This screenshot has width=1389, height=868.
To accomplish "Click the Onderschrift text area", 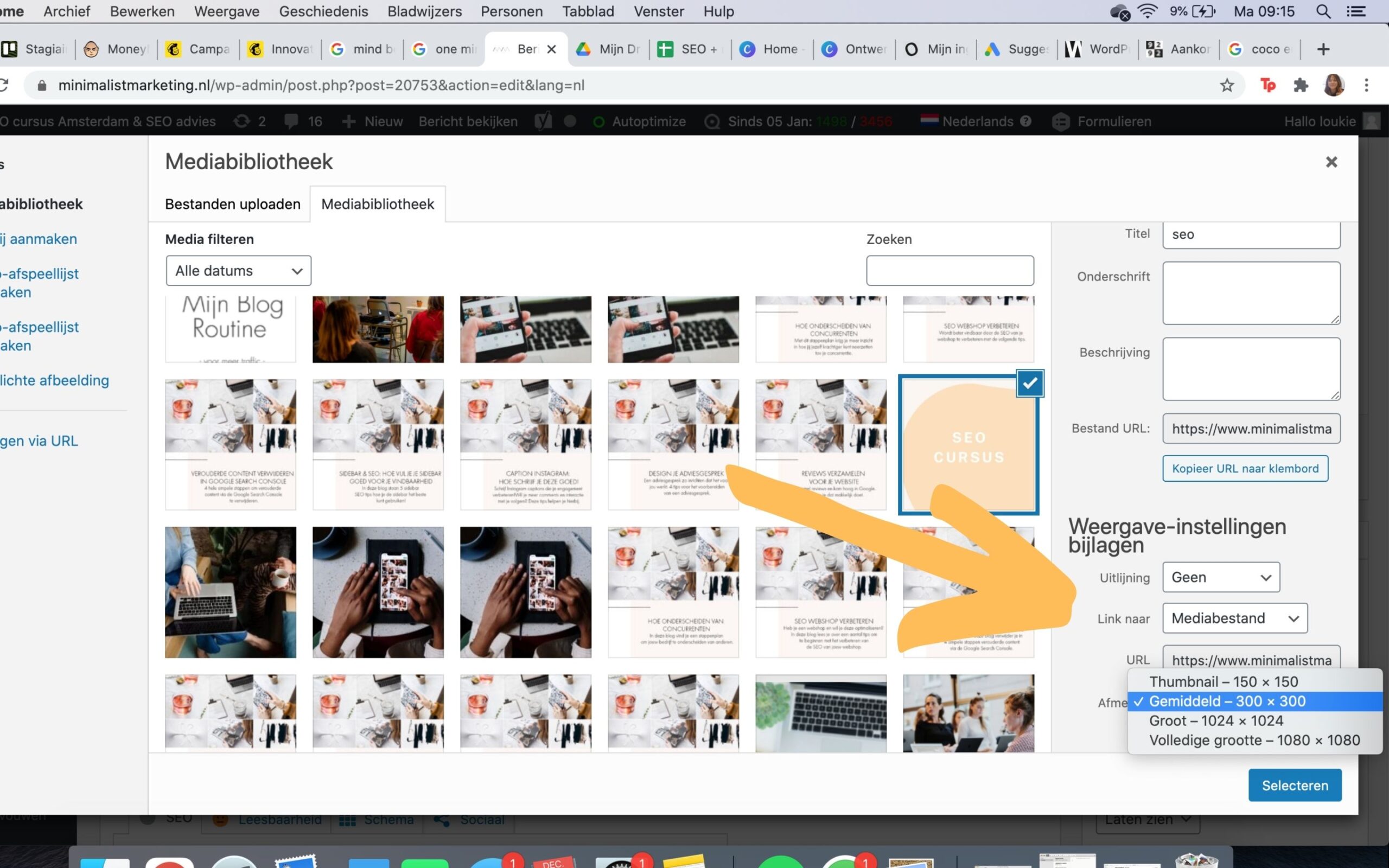I will [1251, 293].
